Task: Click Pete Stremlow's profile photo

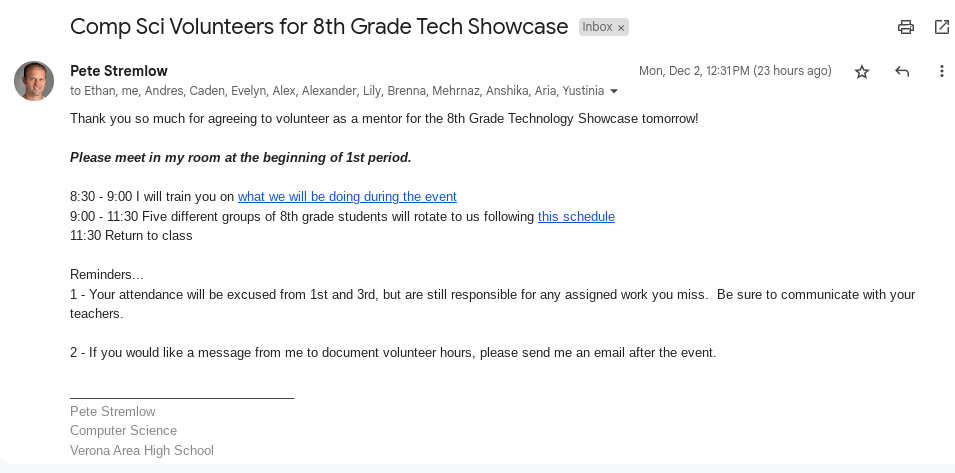Action: [x=34, y=81]
